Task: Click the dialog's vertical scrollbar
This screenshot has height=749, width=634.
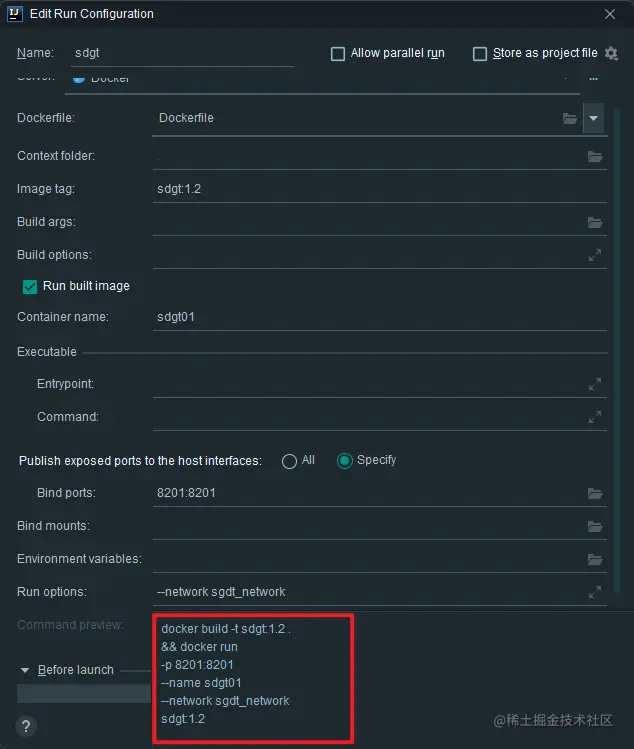Action: 617,351
